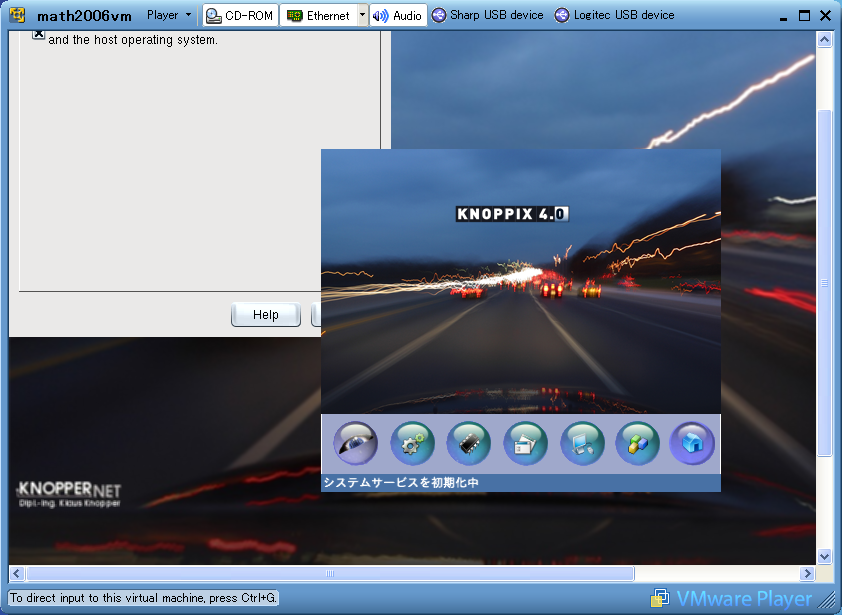Screen dimensions: 842x615
Task: Click the Sharp USB device button
Action: 488,15
